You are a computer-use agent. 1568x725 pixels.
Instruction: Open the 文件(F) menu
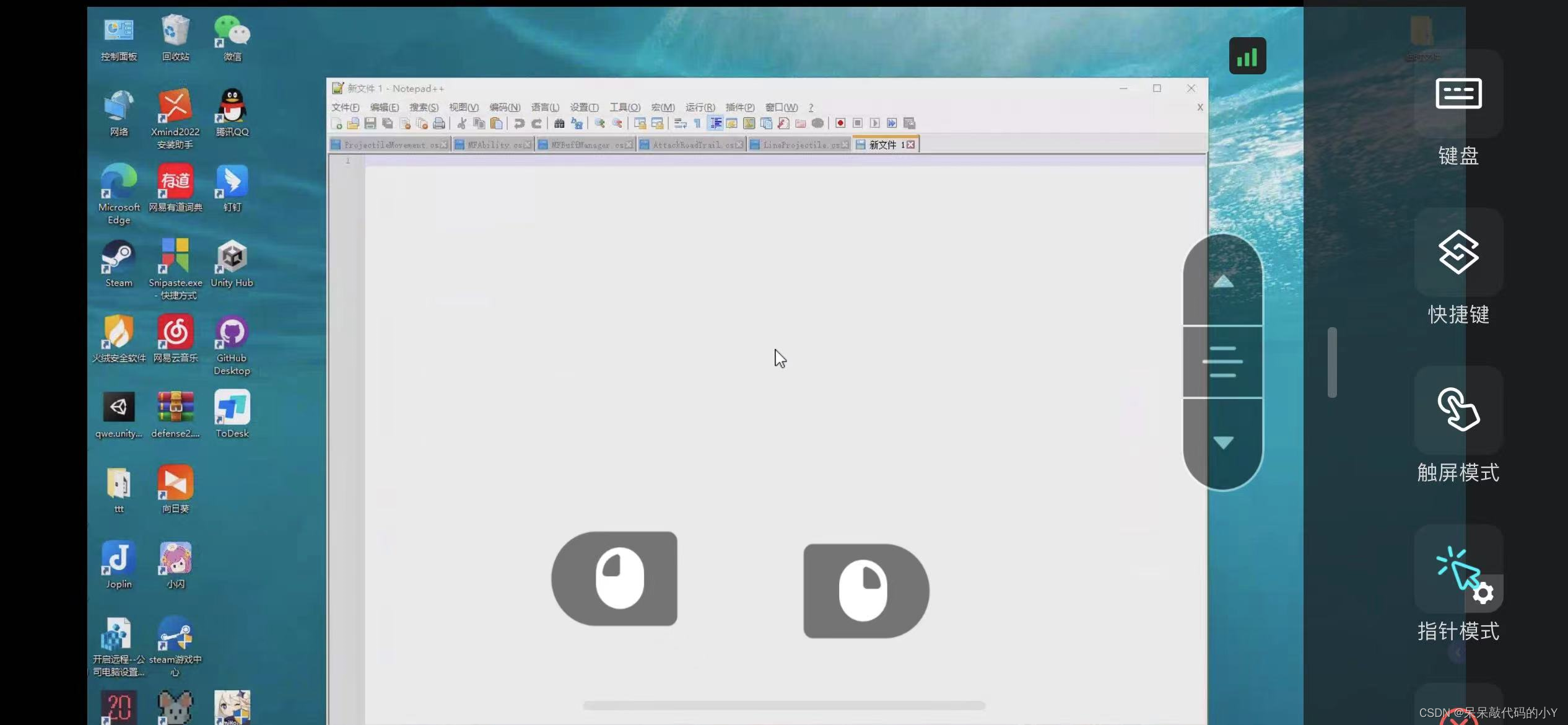pos(346,107)
